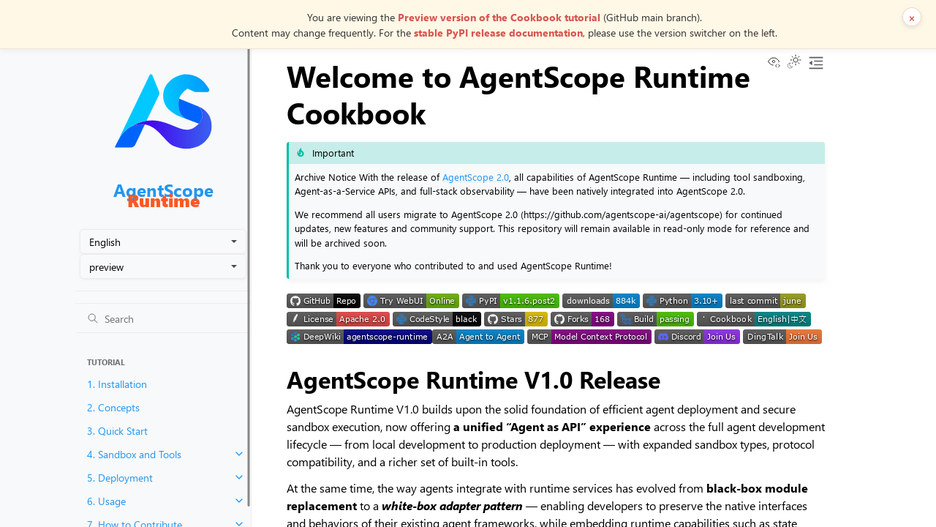Image resolution: width=936 pixels, height=527 pixels.
Task: Click the AgentScope Runtime AS logo
Action: [x=164, y=111]
